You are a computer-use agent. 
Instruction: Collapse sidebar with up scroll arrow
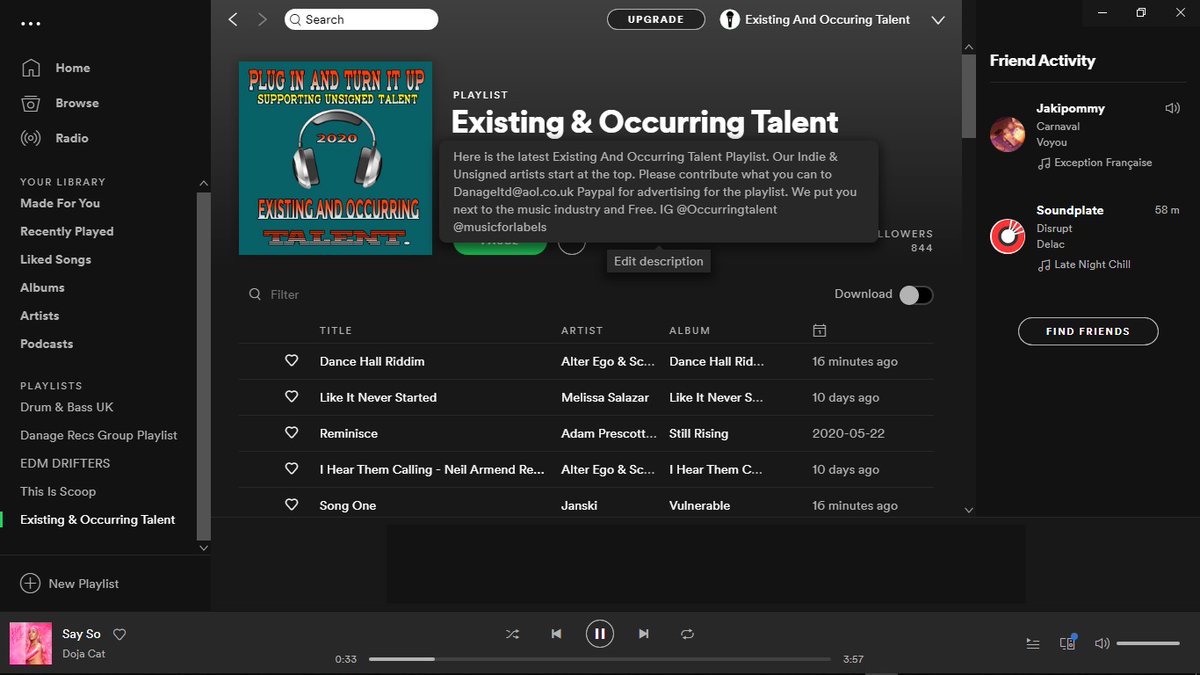pos(204,184)
